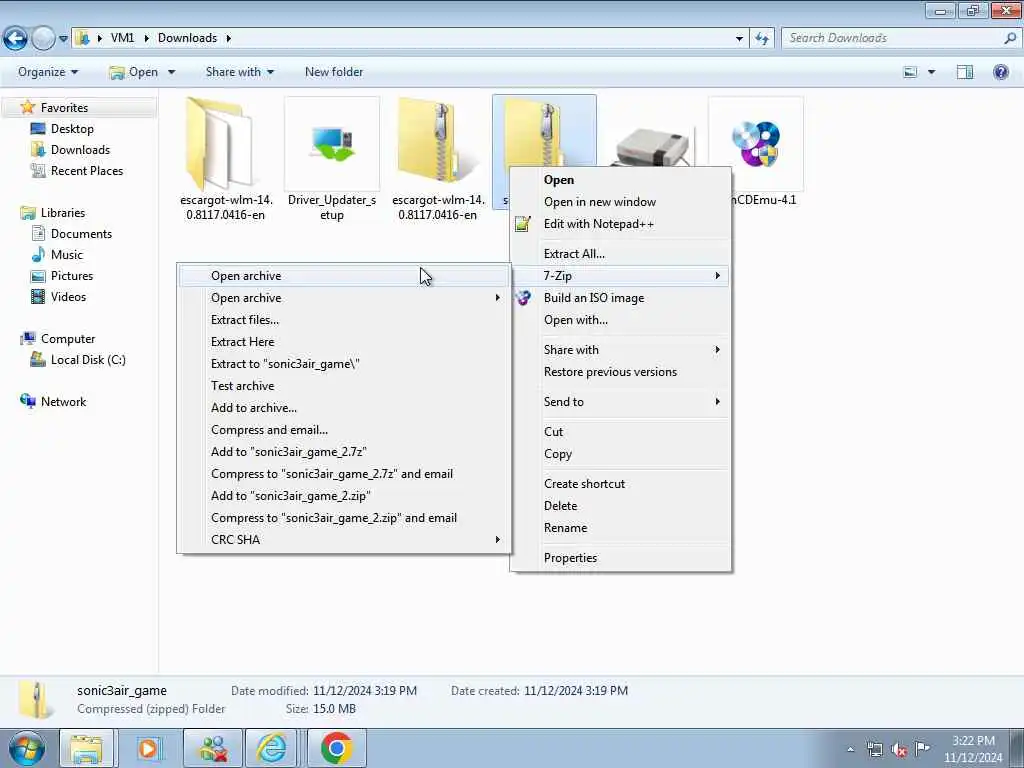Screen dimensions: 1024x768
Task: Open the Help question mark button
Action: [x=1000, y=72]
